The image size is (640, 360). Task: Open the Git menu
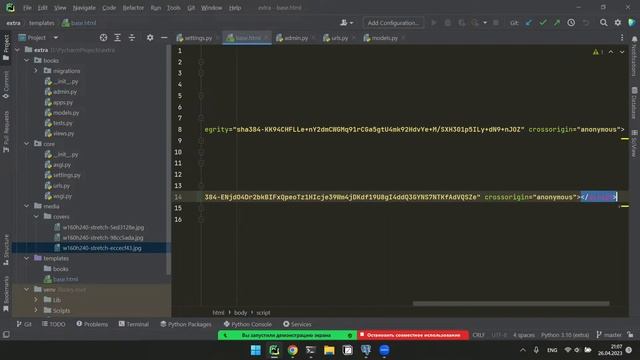coord(191,8)
